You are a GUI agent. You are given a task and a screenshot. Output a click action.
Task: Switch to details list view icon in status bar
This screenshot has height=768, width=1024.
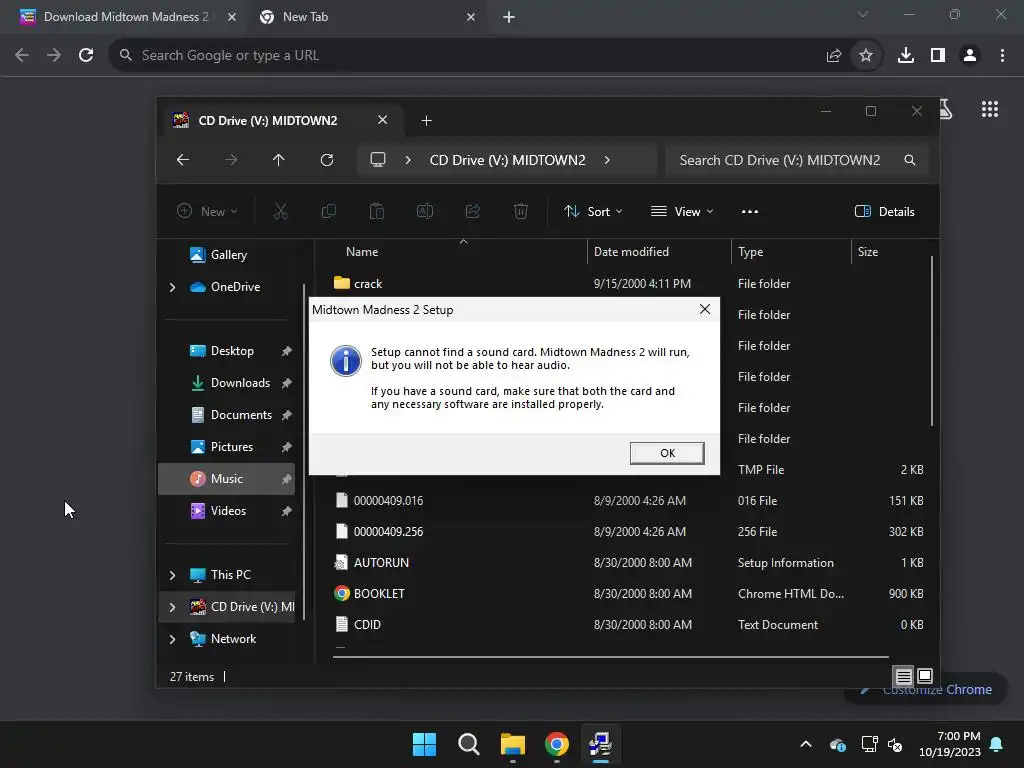tap(903, 676)
